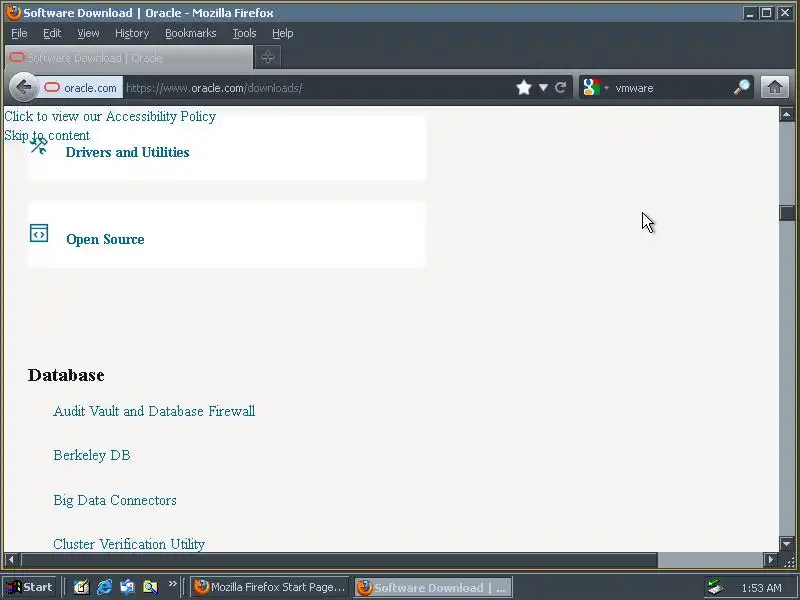Select the Software Download | Oracle tab
This screenshot has height=600, width=800.
click(x=129, y=57)
